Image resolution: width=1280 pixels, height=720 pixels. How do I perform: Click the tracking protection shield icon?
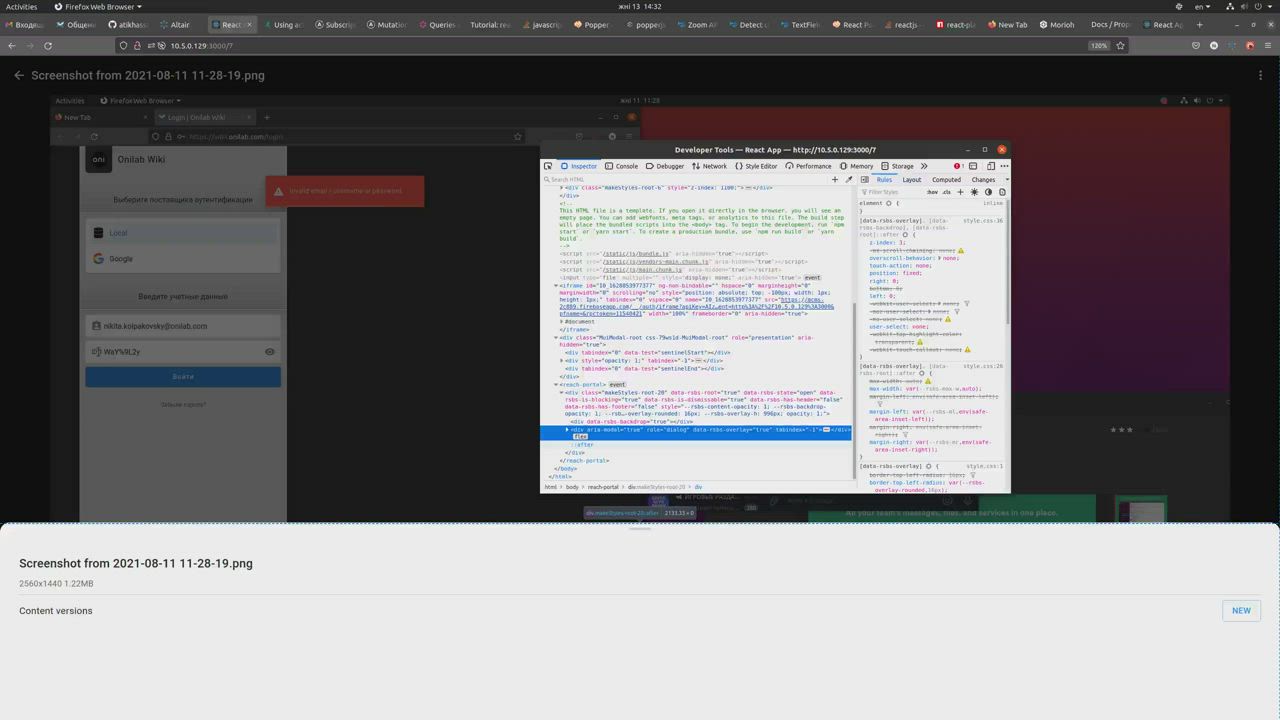[123, 45]
